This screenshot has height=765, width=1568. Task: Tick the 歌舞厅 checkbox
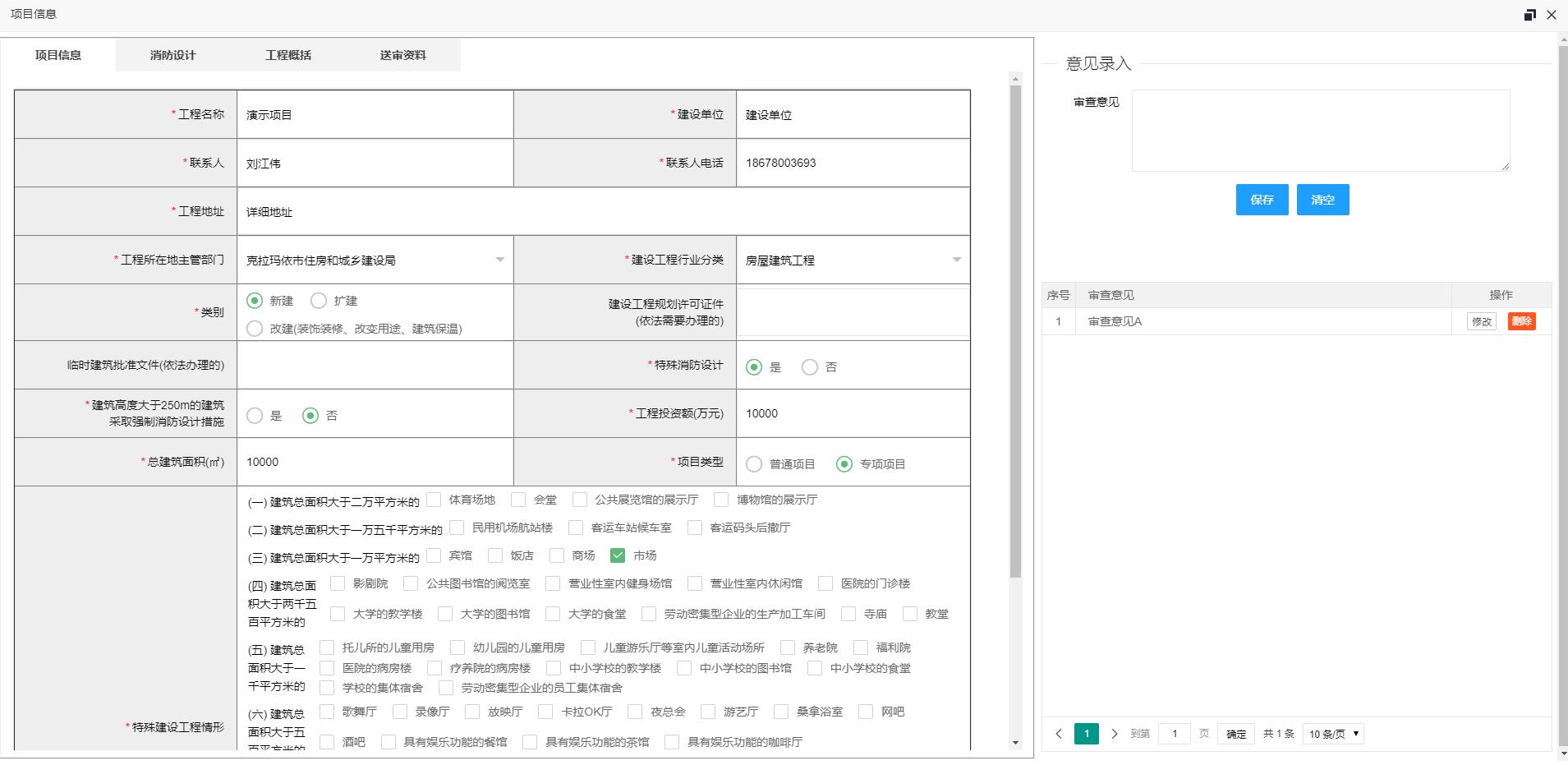pos(327,712)
